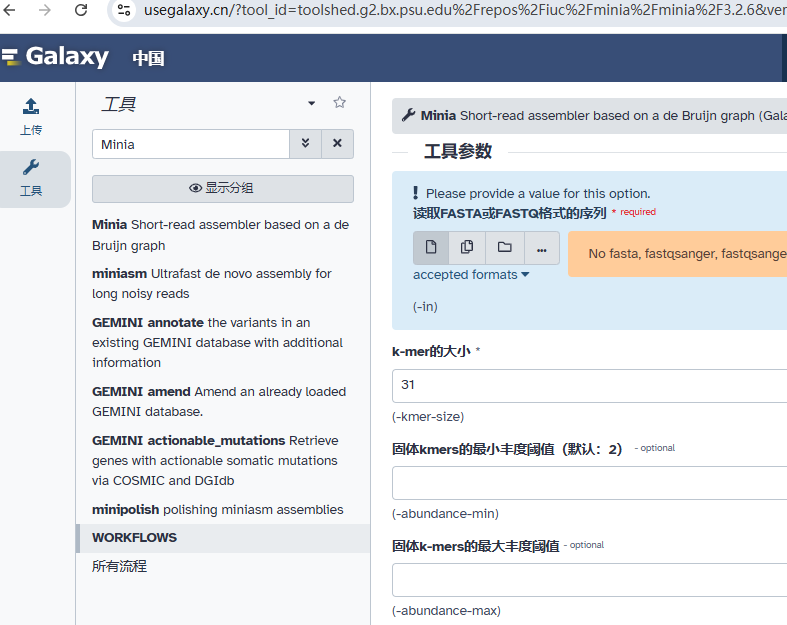
Task: Open GEMINI amend tool
Action: point(219,402)
